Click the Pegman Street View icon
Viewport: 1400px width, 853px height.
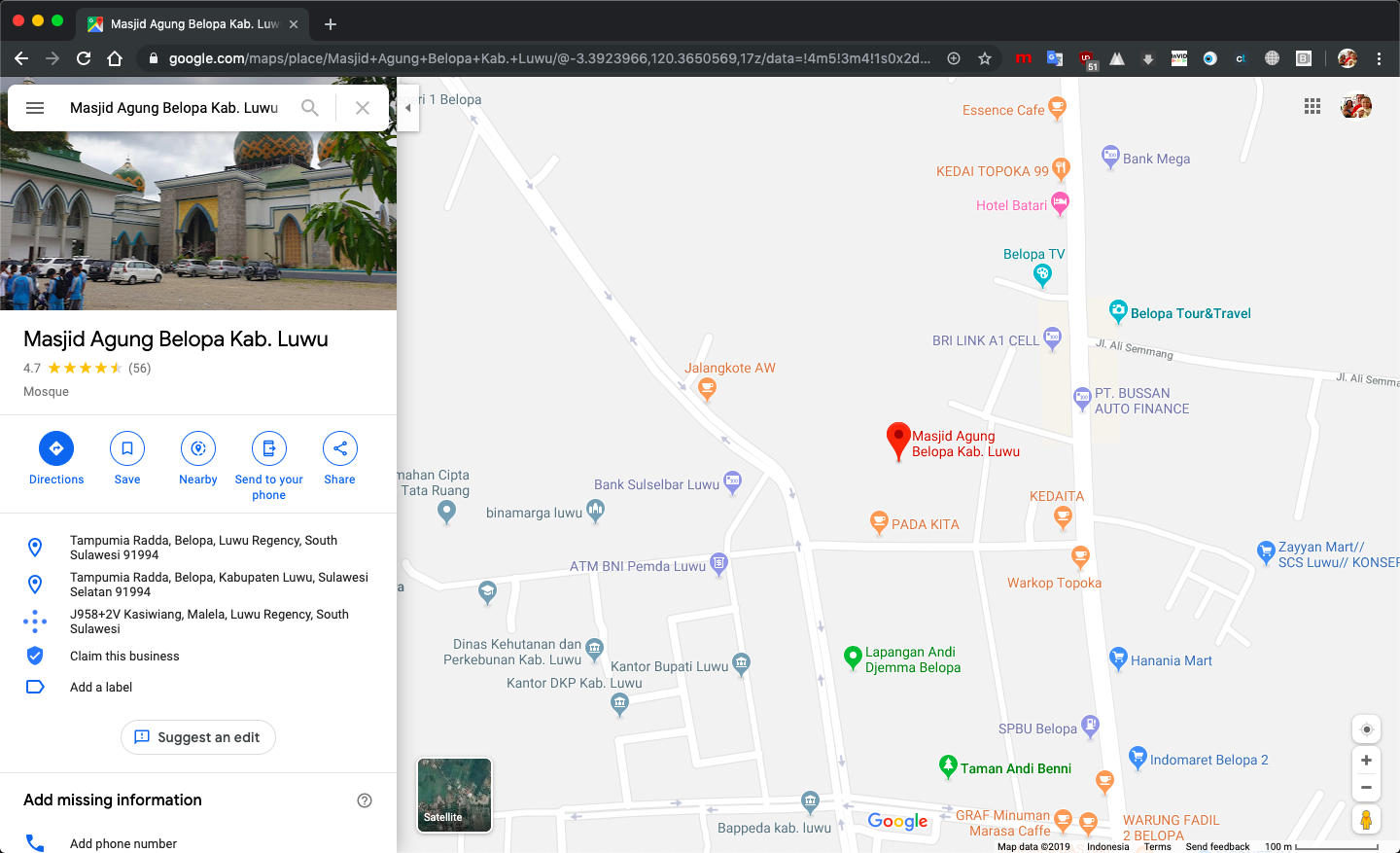click(1366, 820)
